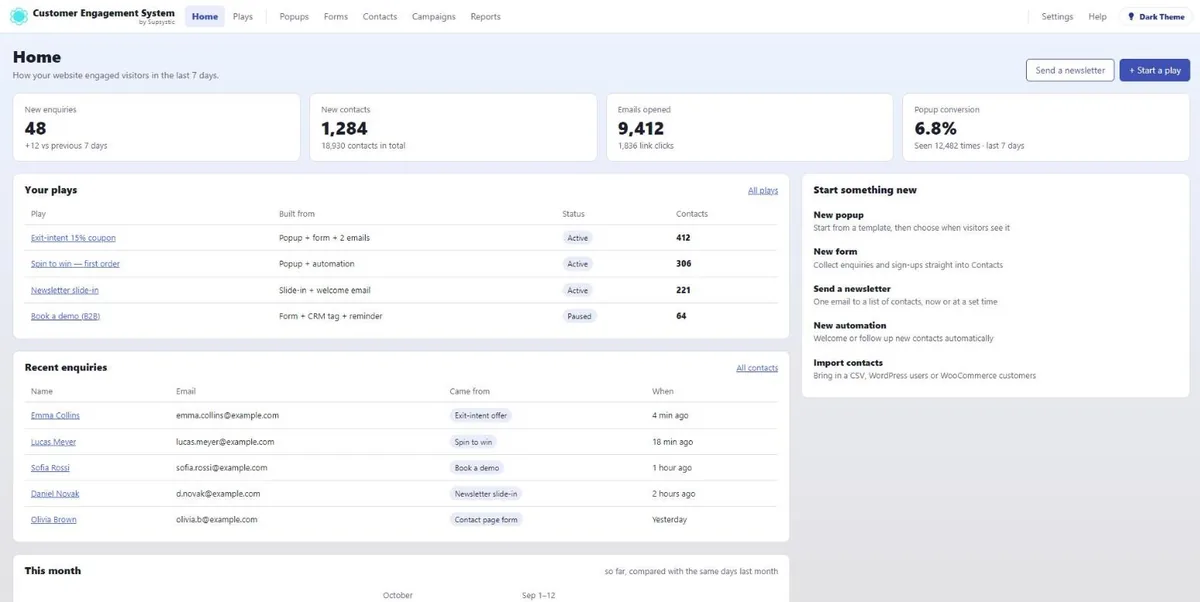Open contact Daniel Novak
This screenshot has height=602, width=1200.
coord(55,493)
